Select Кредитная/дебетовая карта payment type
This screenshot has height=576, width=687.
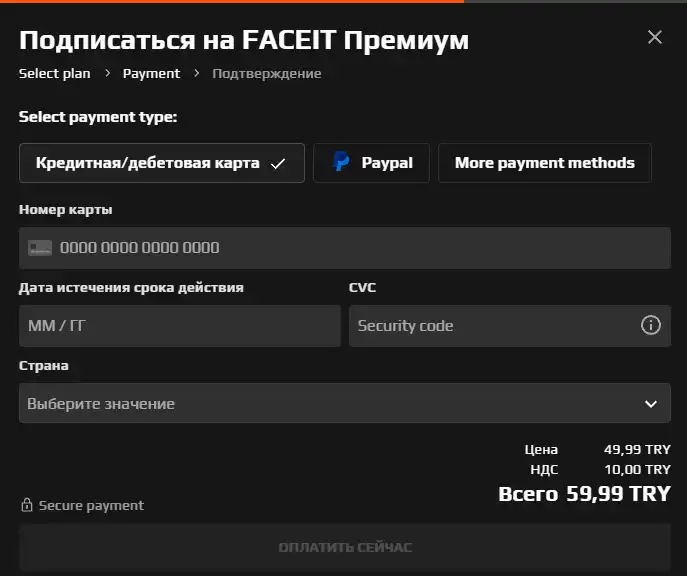[162, 163]
